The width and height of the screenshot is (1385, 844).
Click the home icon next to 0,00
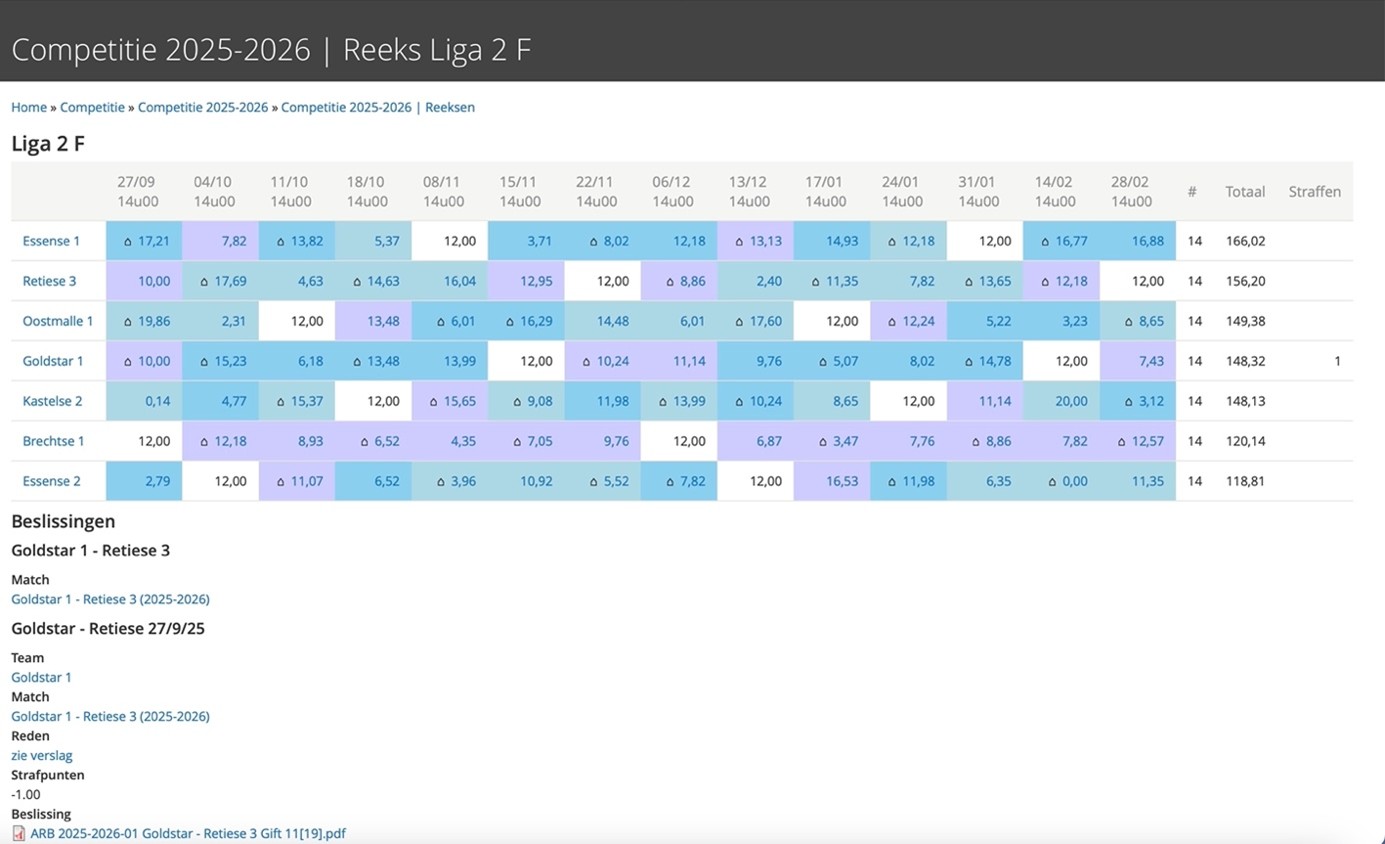(x=1052, y=482)
